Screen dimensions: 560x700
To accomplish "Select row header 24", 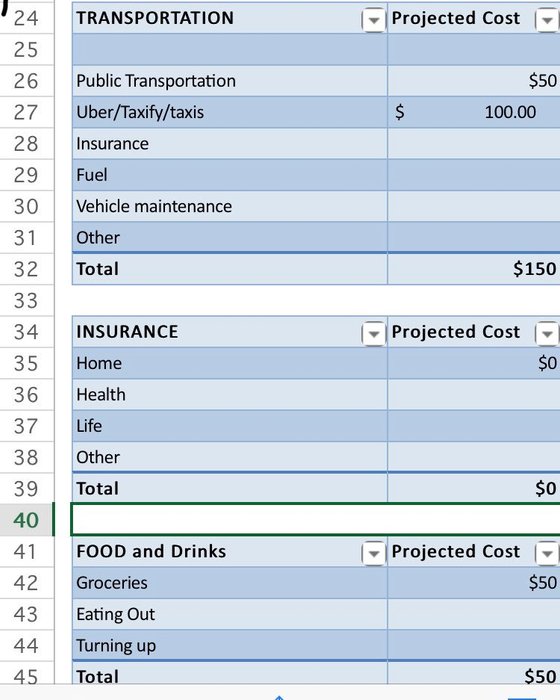I will [x=26, y=18].
